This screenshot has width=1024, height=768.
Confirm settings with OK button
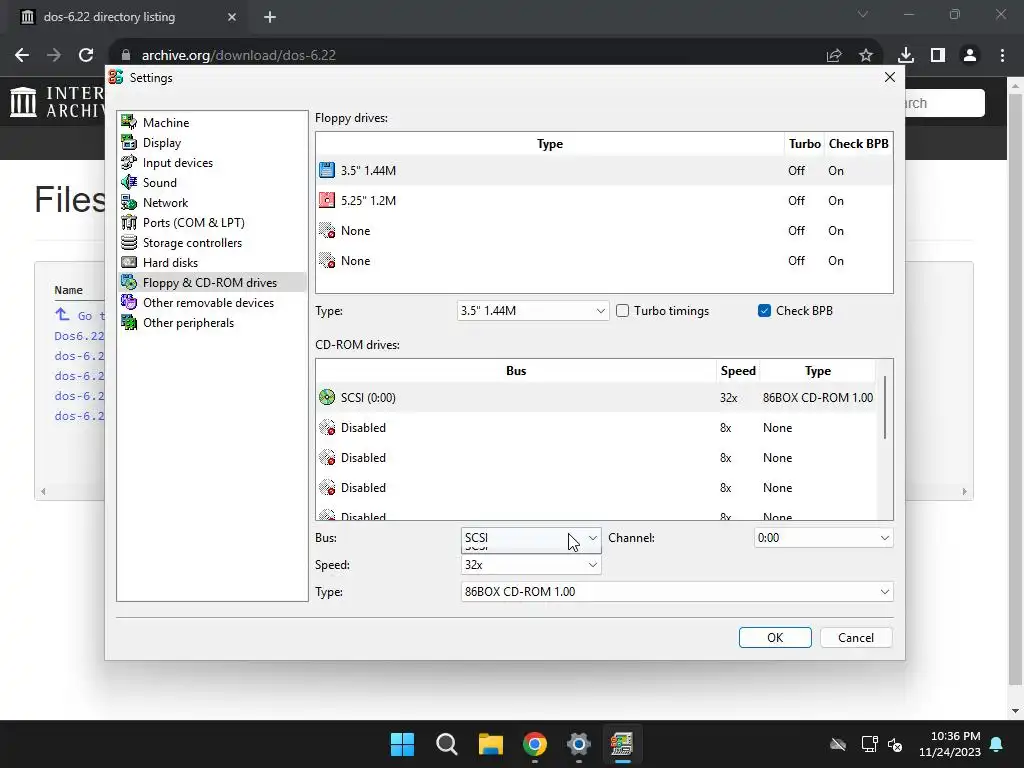pos(775,637)
